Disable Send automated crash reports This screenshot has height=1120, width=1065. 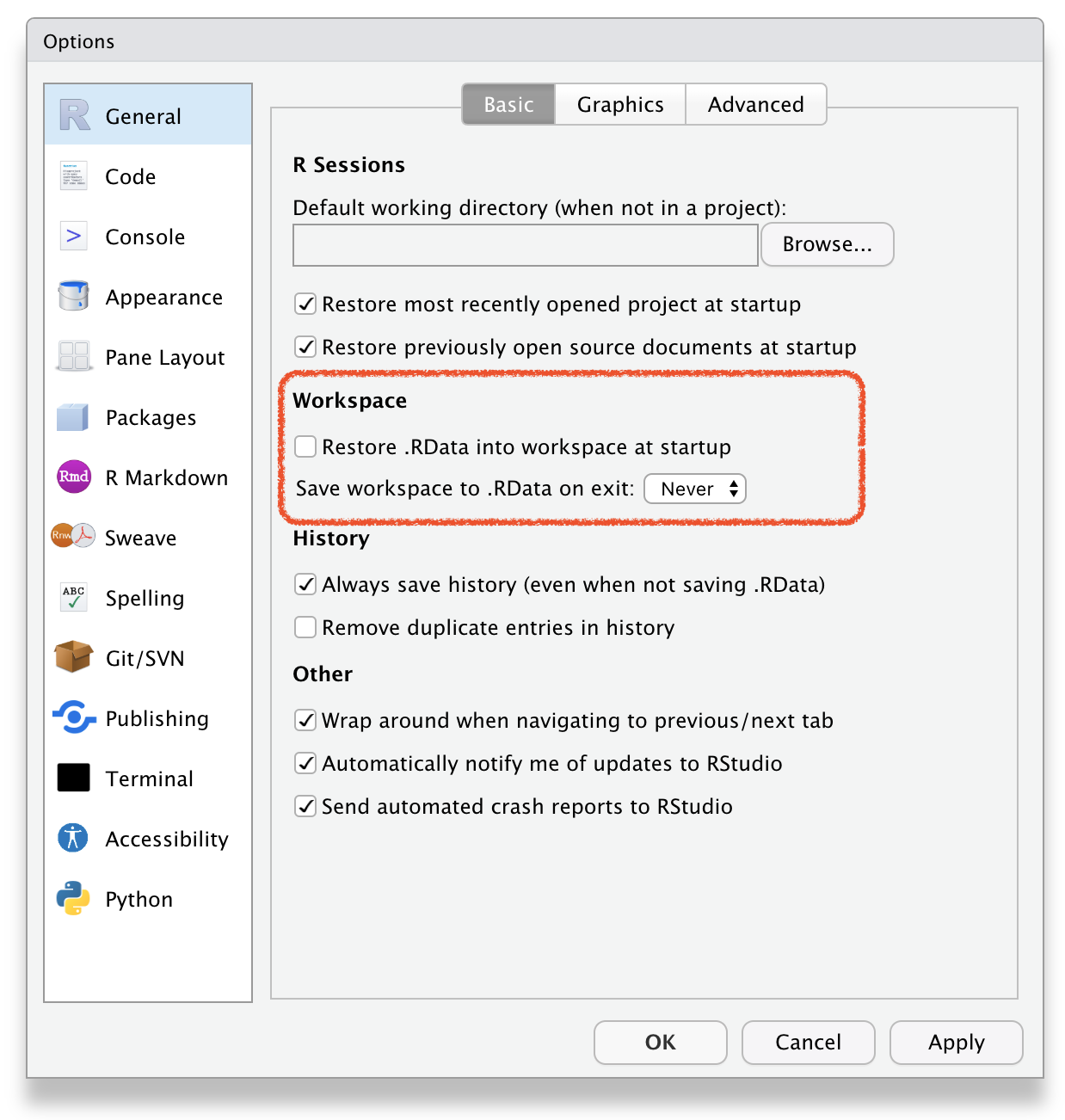pyautogui.click(x=305, y=806)
